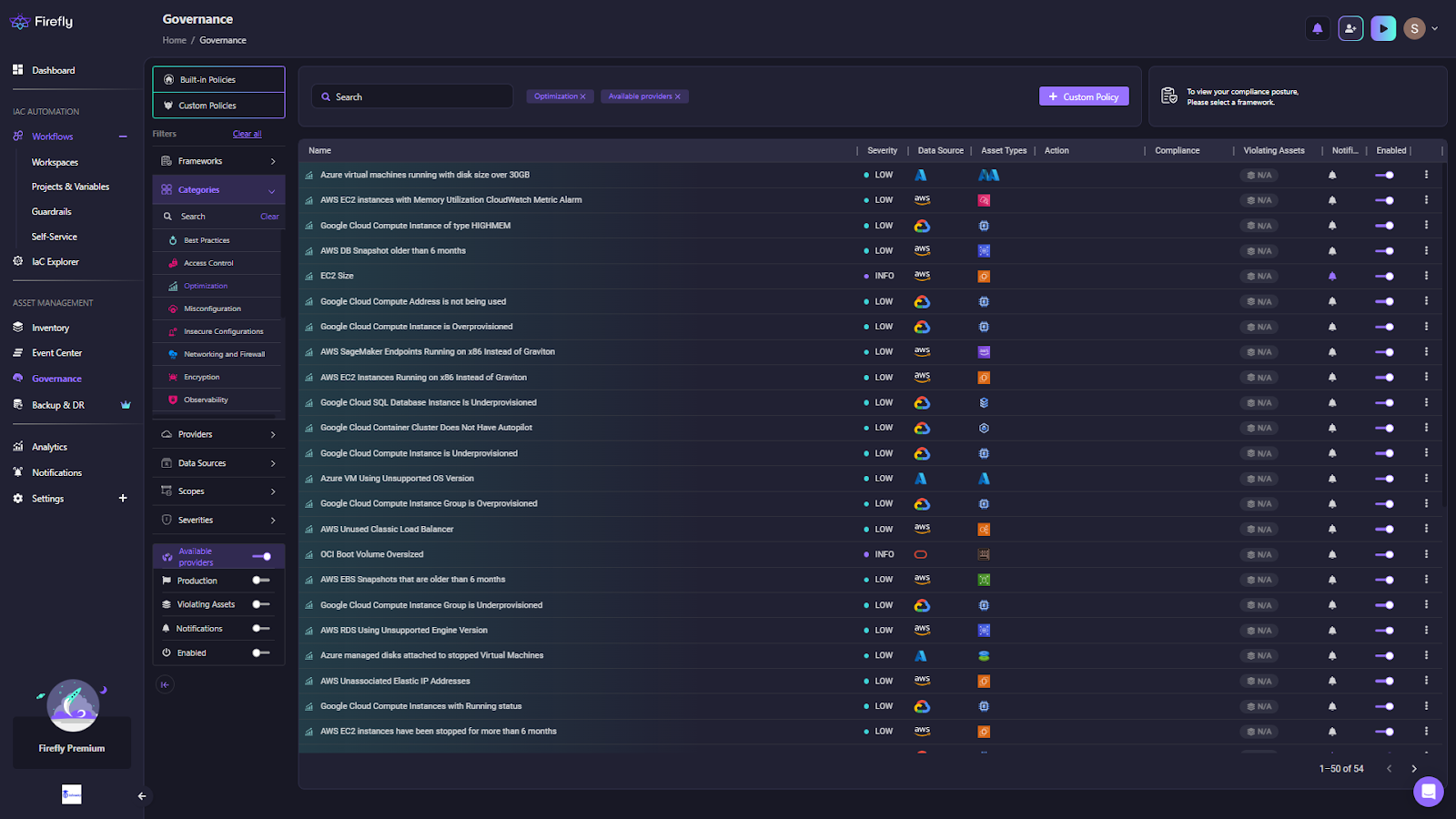1456x819 pixels.
Task: Expand the Providers filter
Action: tap(218, 434)
